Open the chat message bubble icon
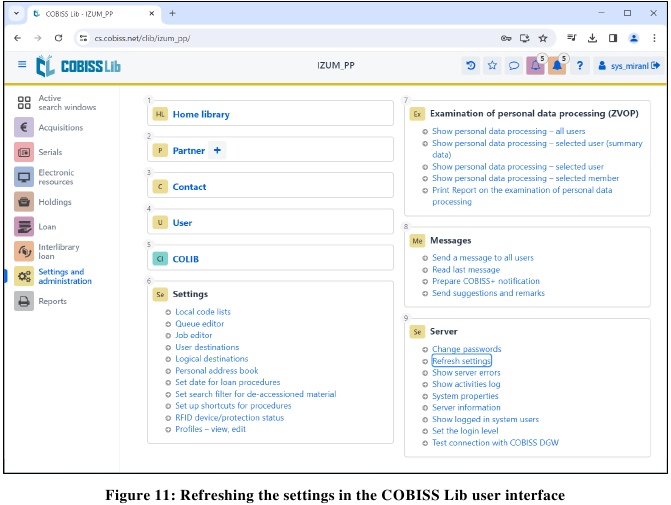Viewport: 671px width, 505px height. tap(514, 65)
